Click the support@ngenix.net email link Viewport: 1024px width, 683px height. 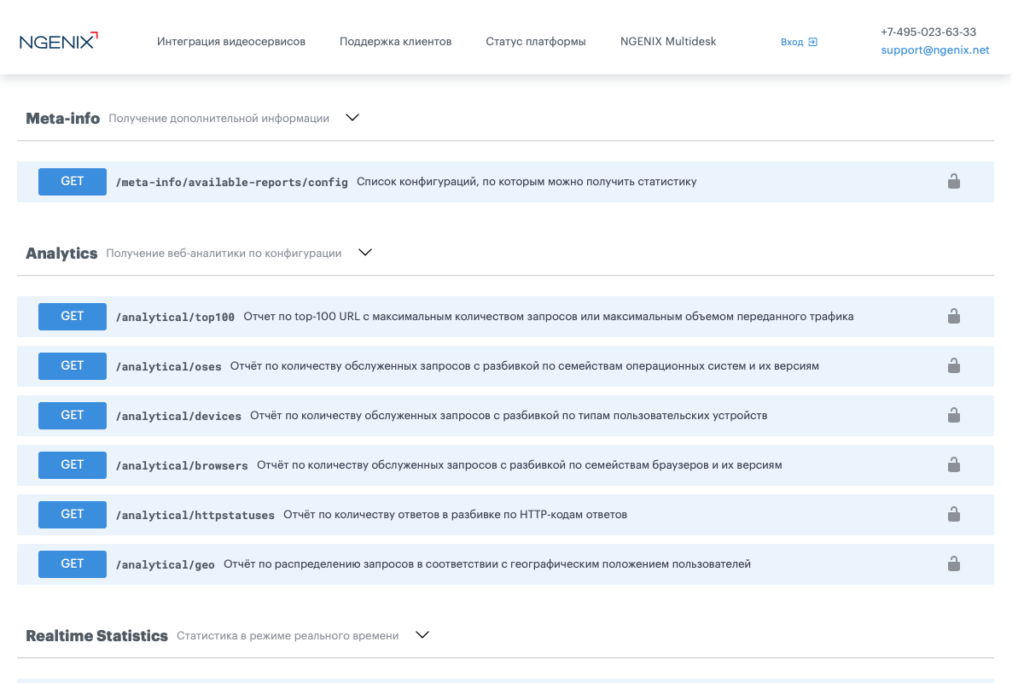(935, 50)
